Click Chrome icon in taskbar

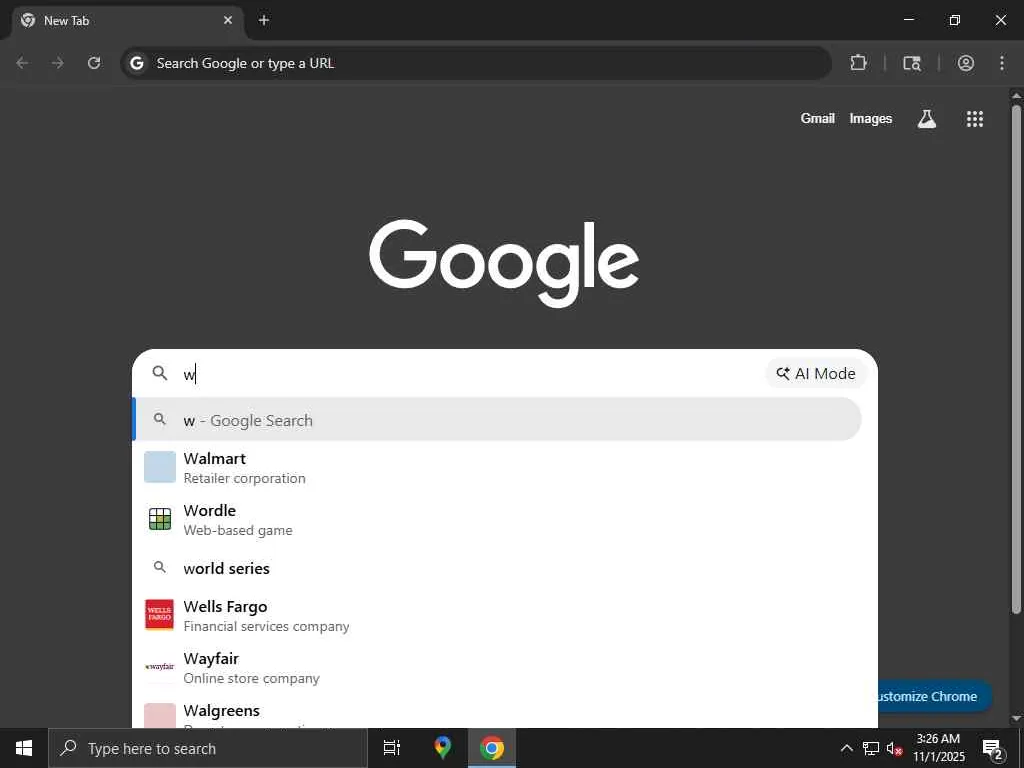tap(492, 748)
